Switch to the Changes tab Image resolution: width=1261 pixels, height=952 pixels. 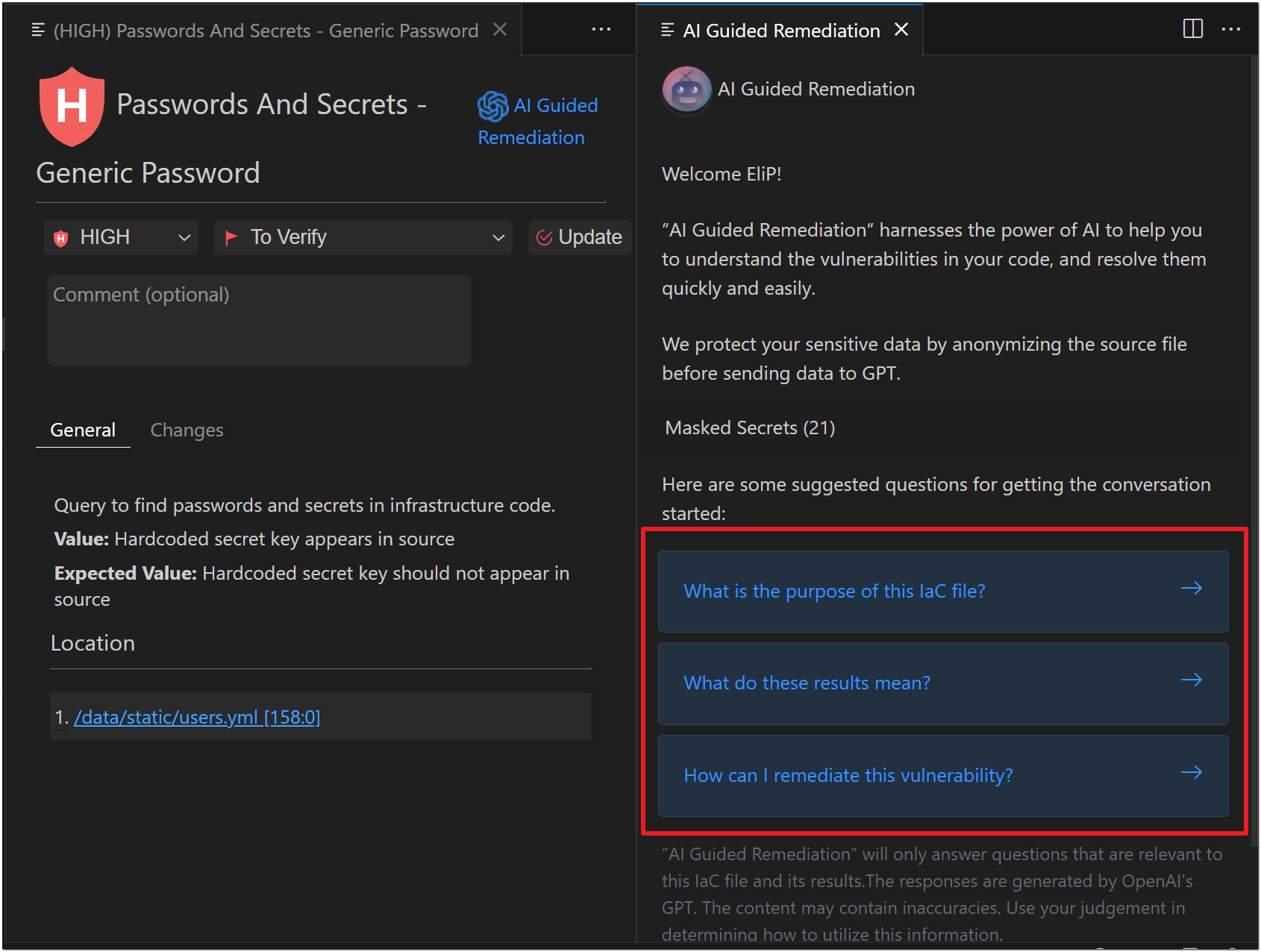pyautogui.click(x=187, y=430)
